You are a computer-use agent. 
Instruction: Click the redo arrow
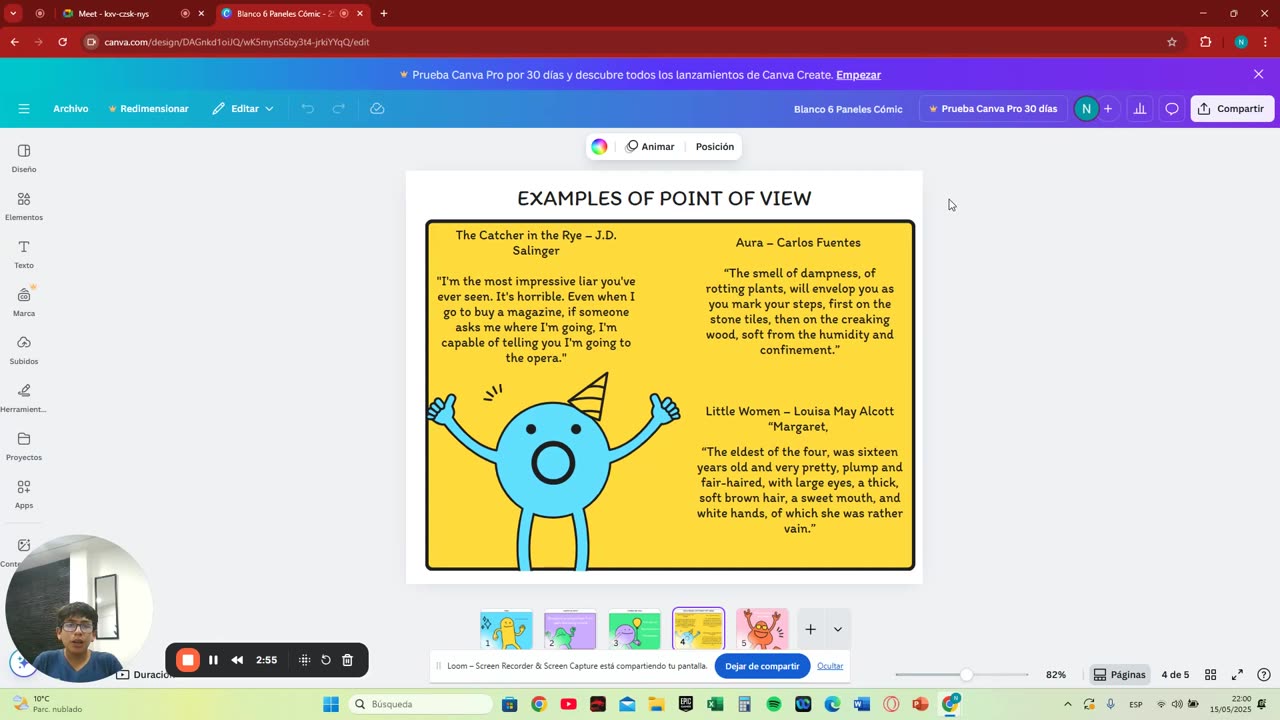point(339,109)
